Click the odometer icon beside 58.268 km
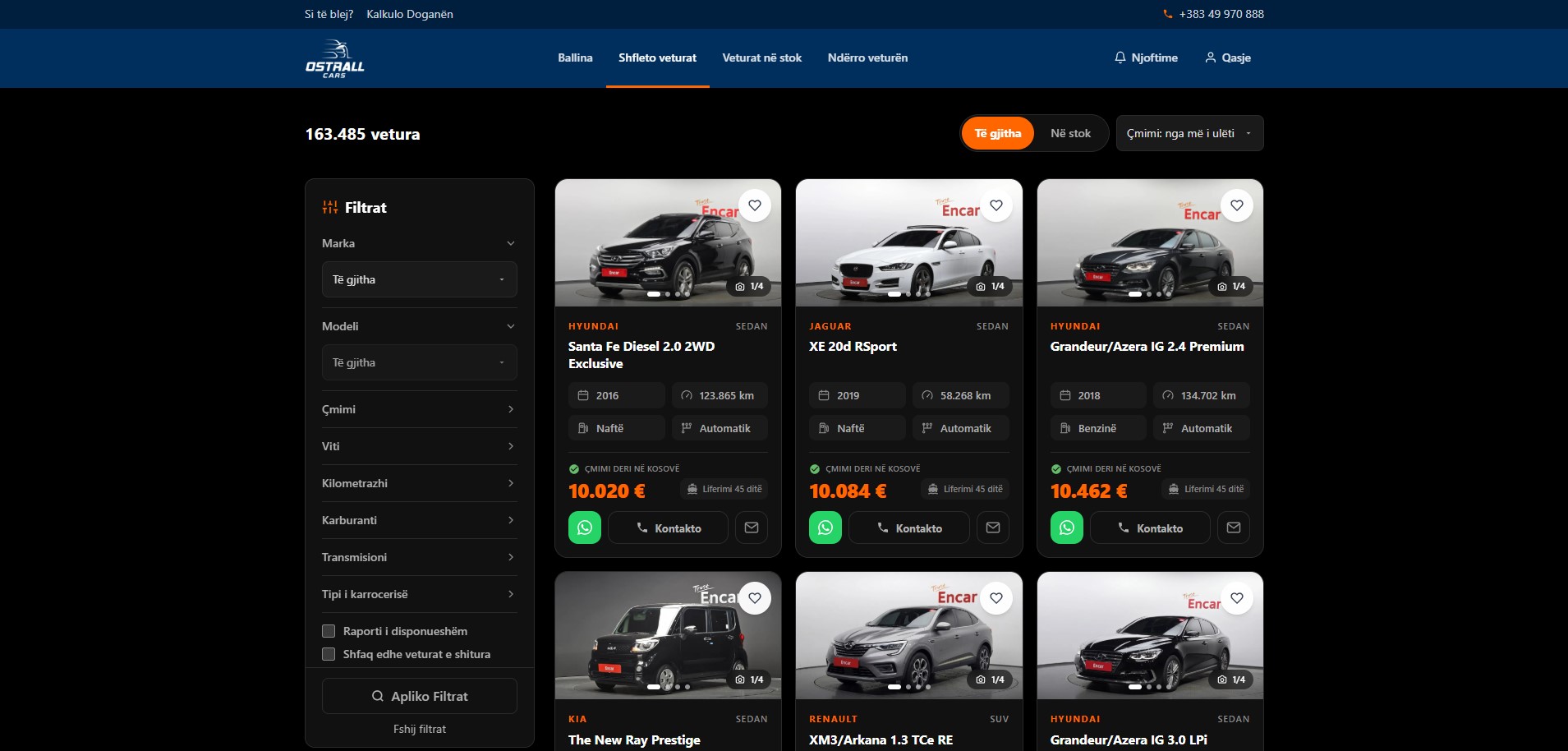Viewport: 1568px width, 751px height. click(x=927, y=395)
